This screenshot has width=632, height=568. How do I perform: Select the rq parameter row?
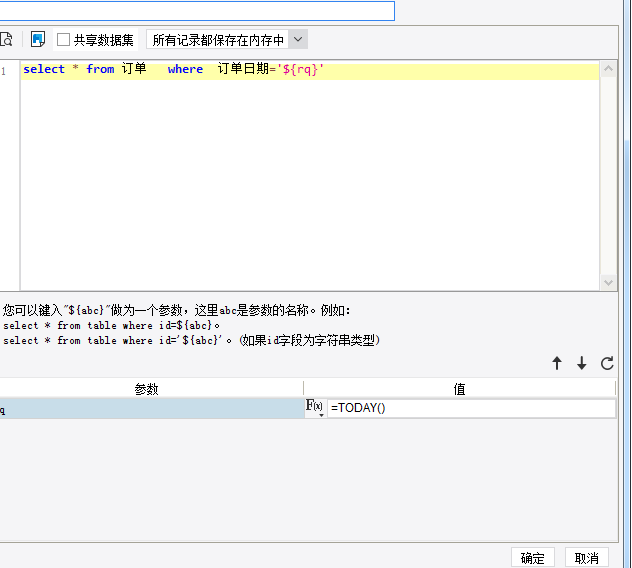[x=152, y=408]
